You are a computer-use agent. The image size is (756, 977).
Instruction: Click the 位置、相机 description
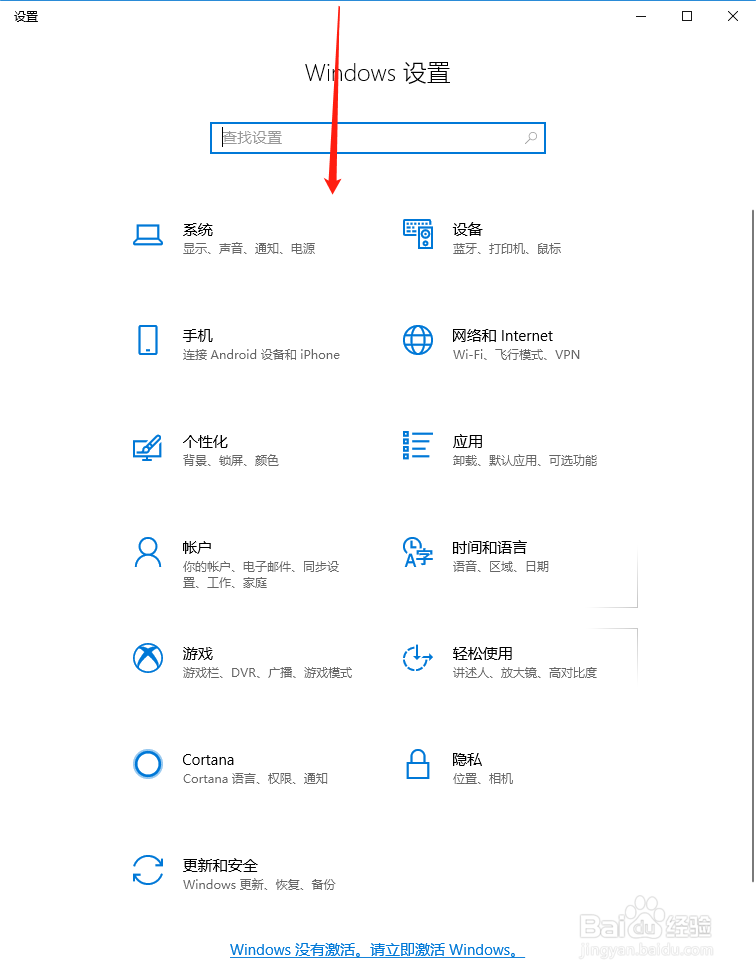click(x=482, y=778)
